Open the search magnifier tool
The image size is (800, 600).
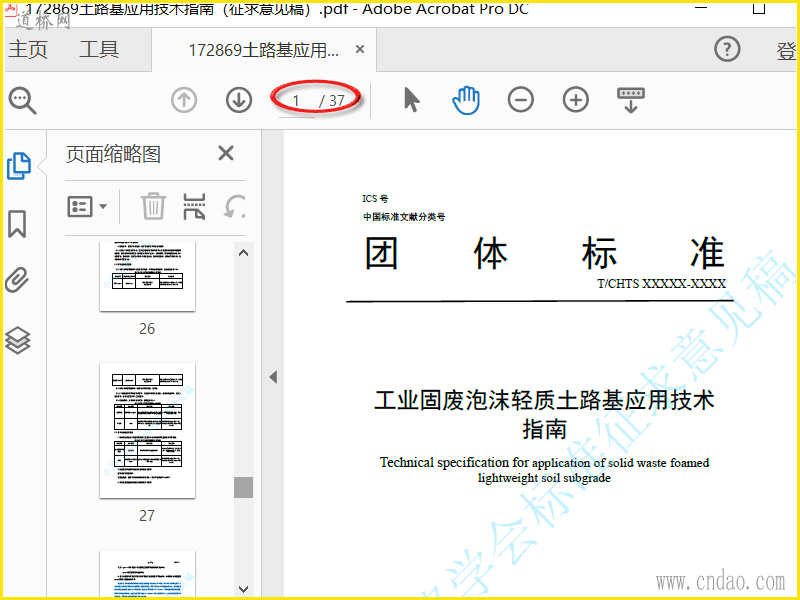point(22,100)
